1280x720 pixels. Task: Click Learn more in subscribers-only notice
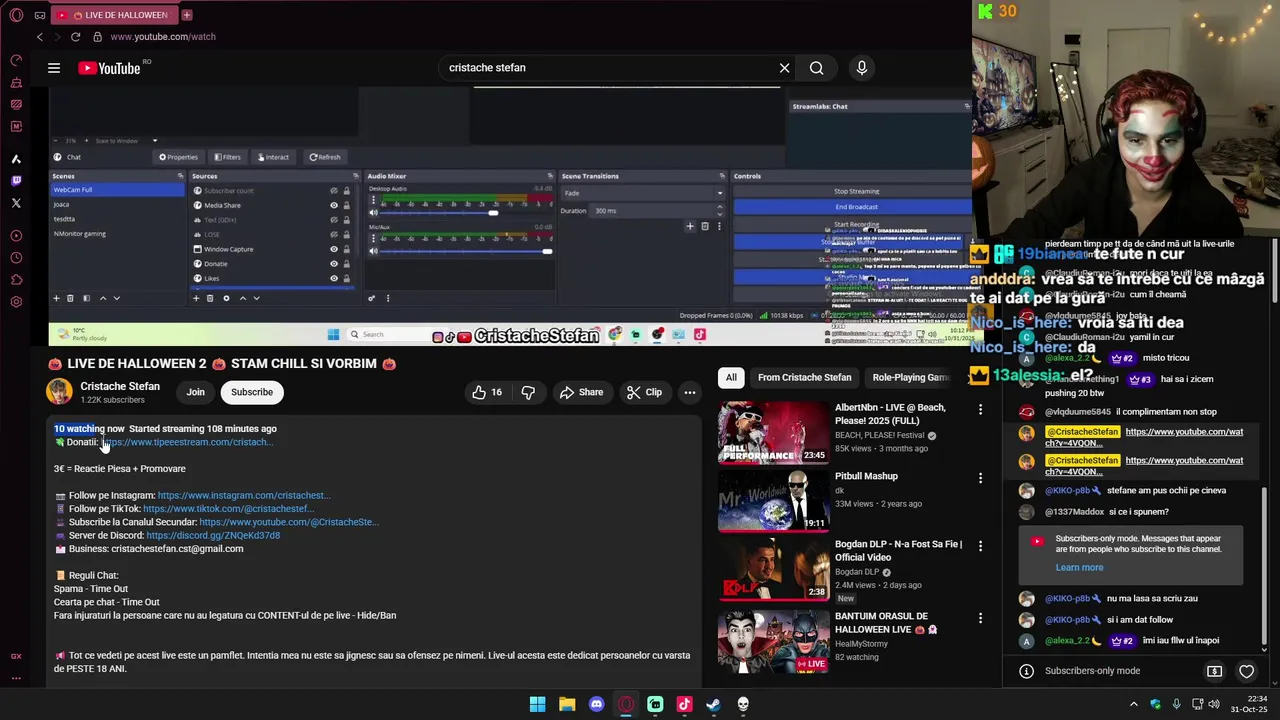click(x=1079, y=568)
